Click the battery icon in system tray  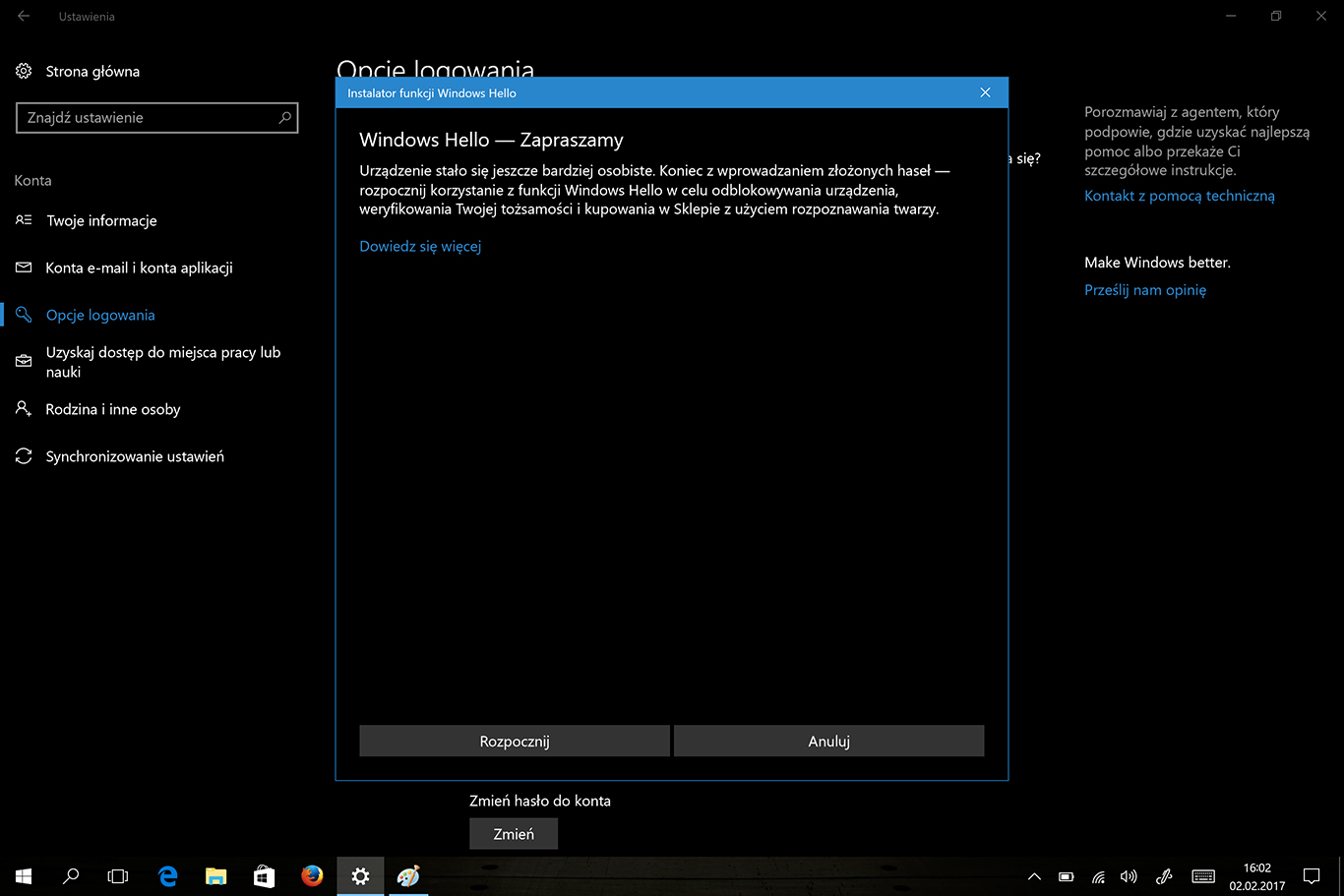tap(1066, 876)
